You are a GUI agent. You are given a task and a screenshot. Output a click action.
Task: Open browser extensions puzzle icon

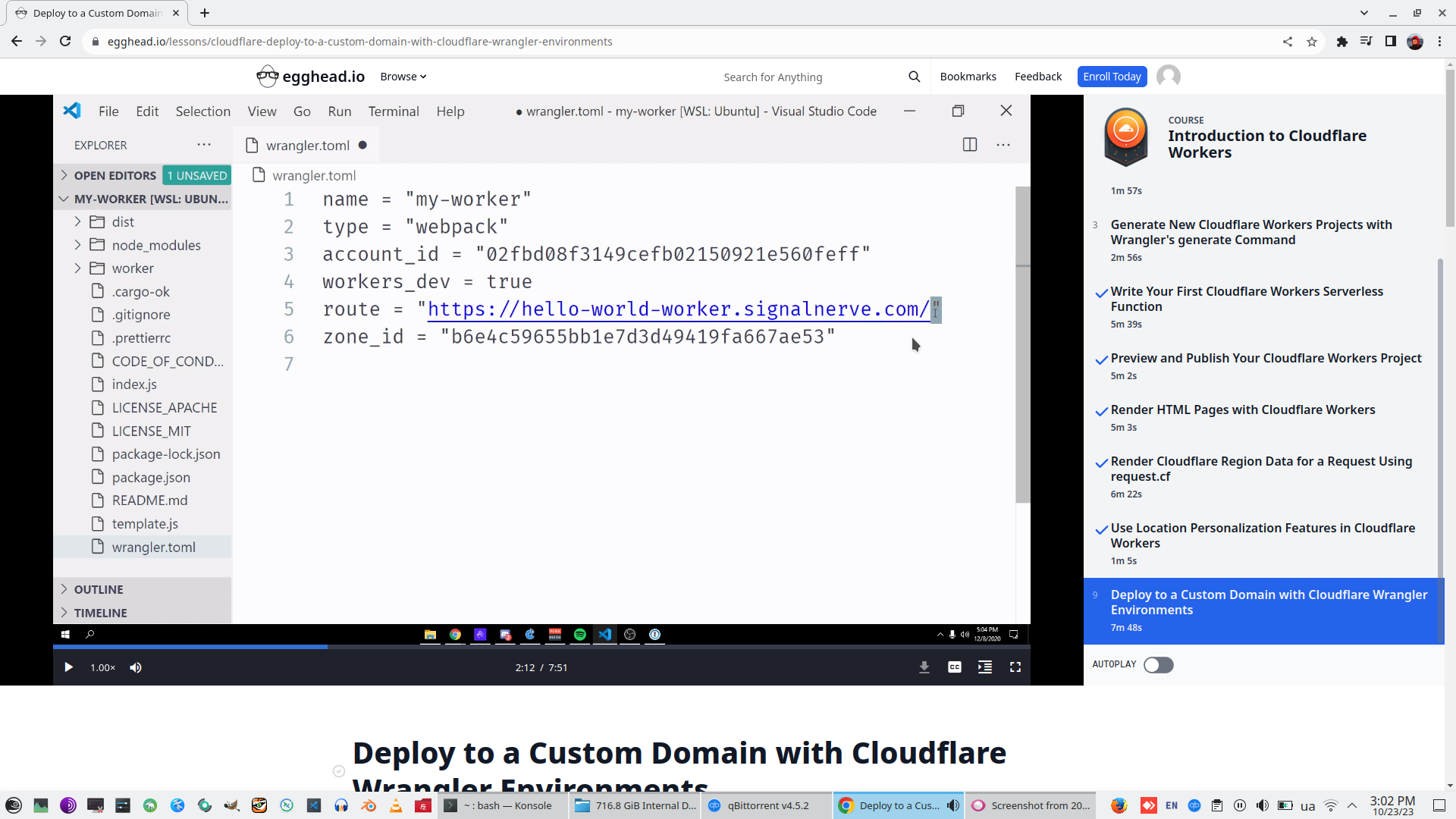(x=1341, y=42)
